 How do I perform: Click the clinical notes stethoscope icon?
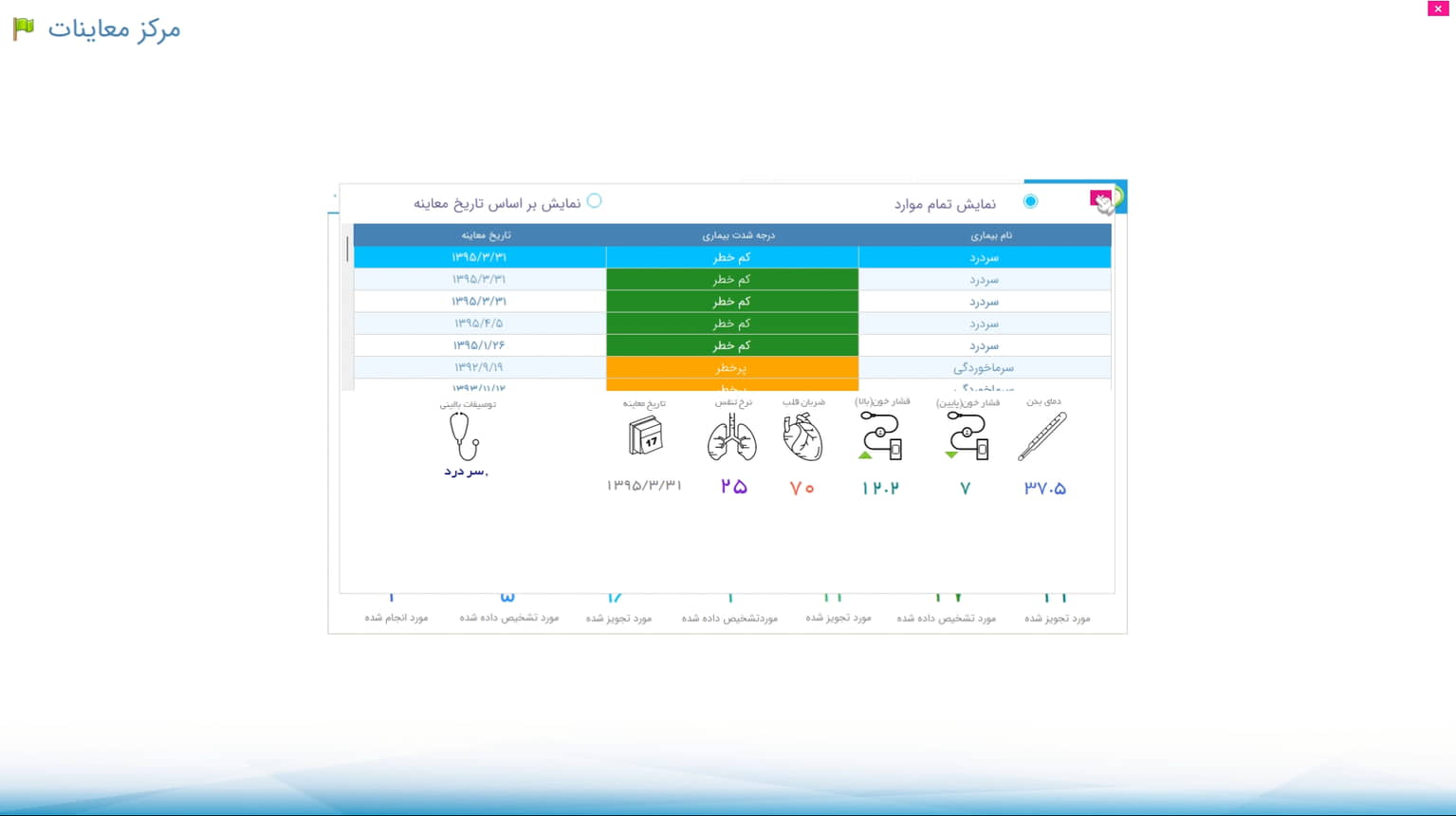(464, 436)
